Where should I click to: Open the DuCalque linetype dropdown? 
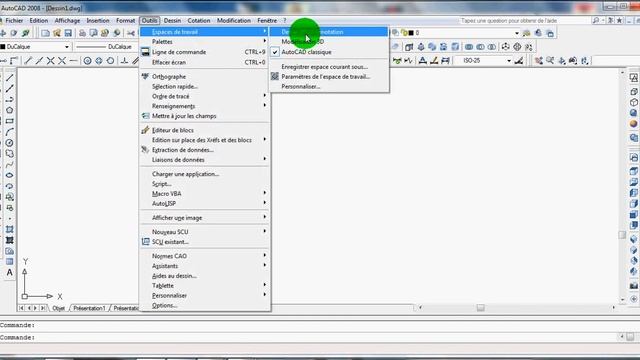click(106, 47)
